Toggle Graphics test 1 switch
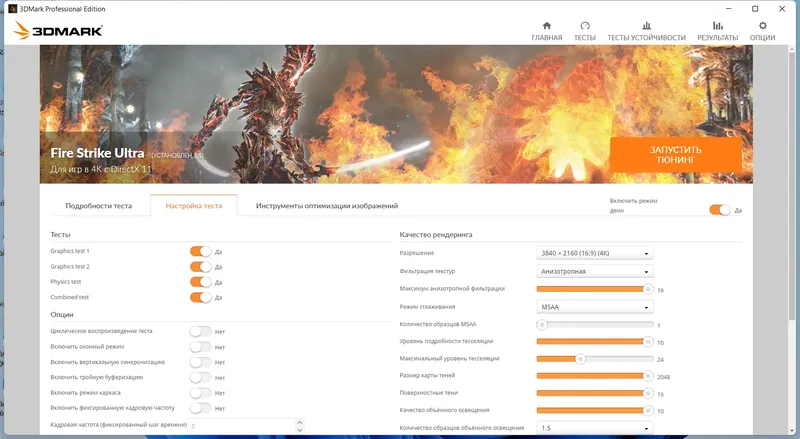 click(201, 251)
